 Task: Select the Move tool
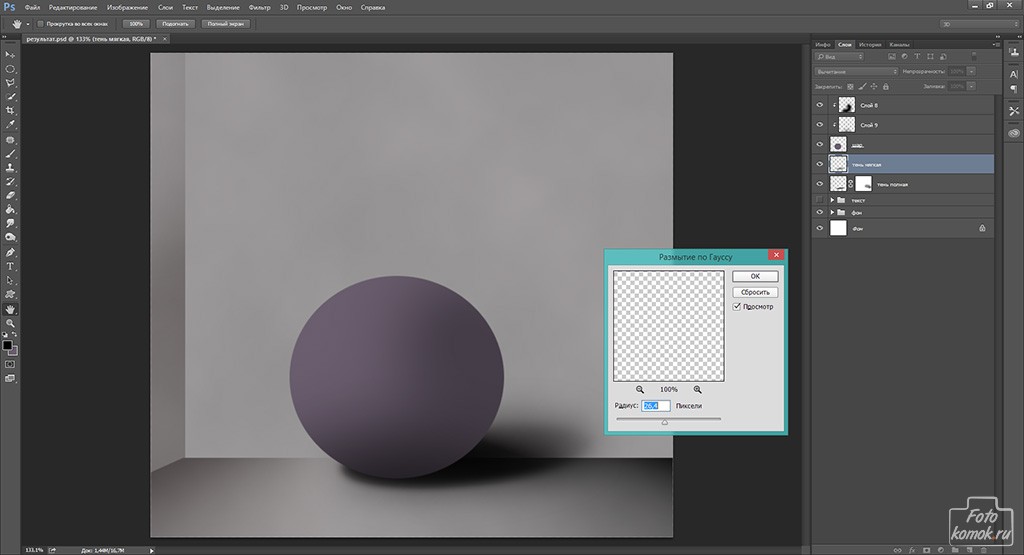10,55
